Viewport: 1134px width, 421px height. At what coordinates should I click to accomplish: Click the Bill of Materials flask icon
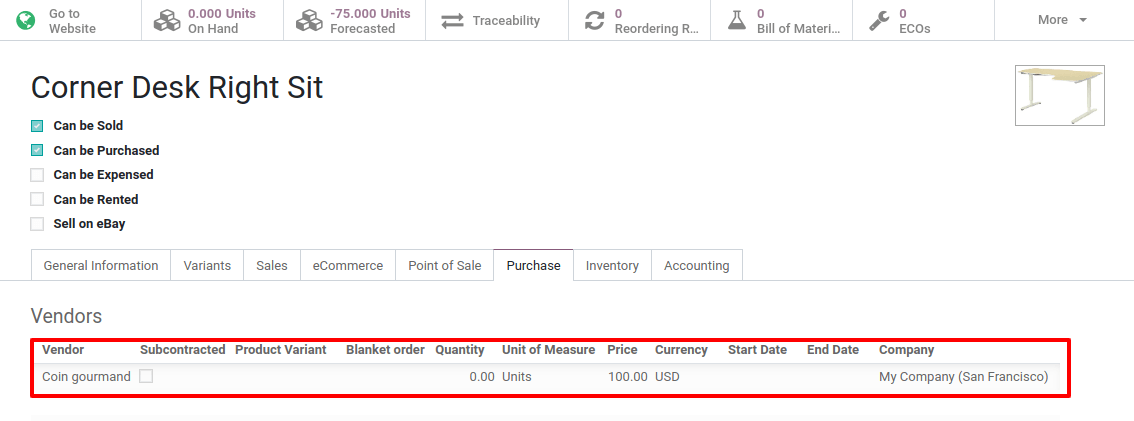[x=737, y=20]
